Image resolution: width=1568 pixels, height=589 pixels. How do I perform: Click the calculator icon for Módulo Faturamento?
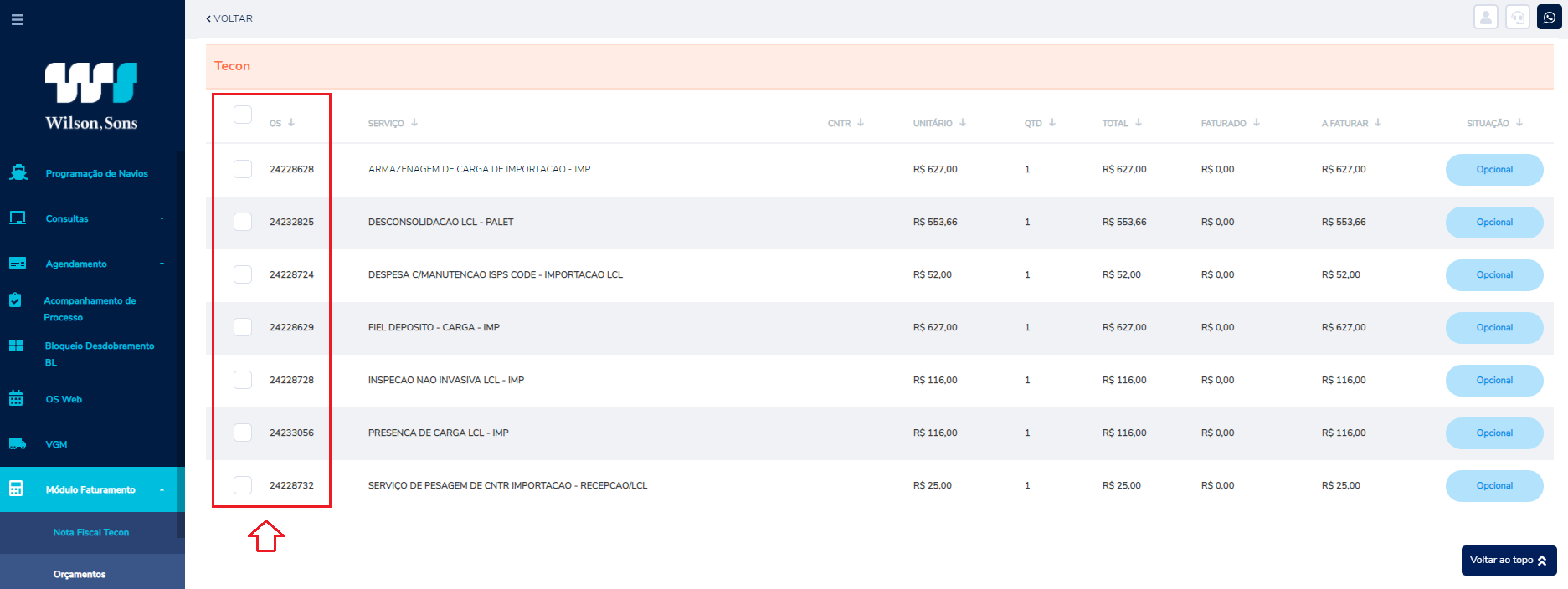pos(16,489)
